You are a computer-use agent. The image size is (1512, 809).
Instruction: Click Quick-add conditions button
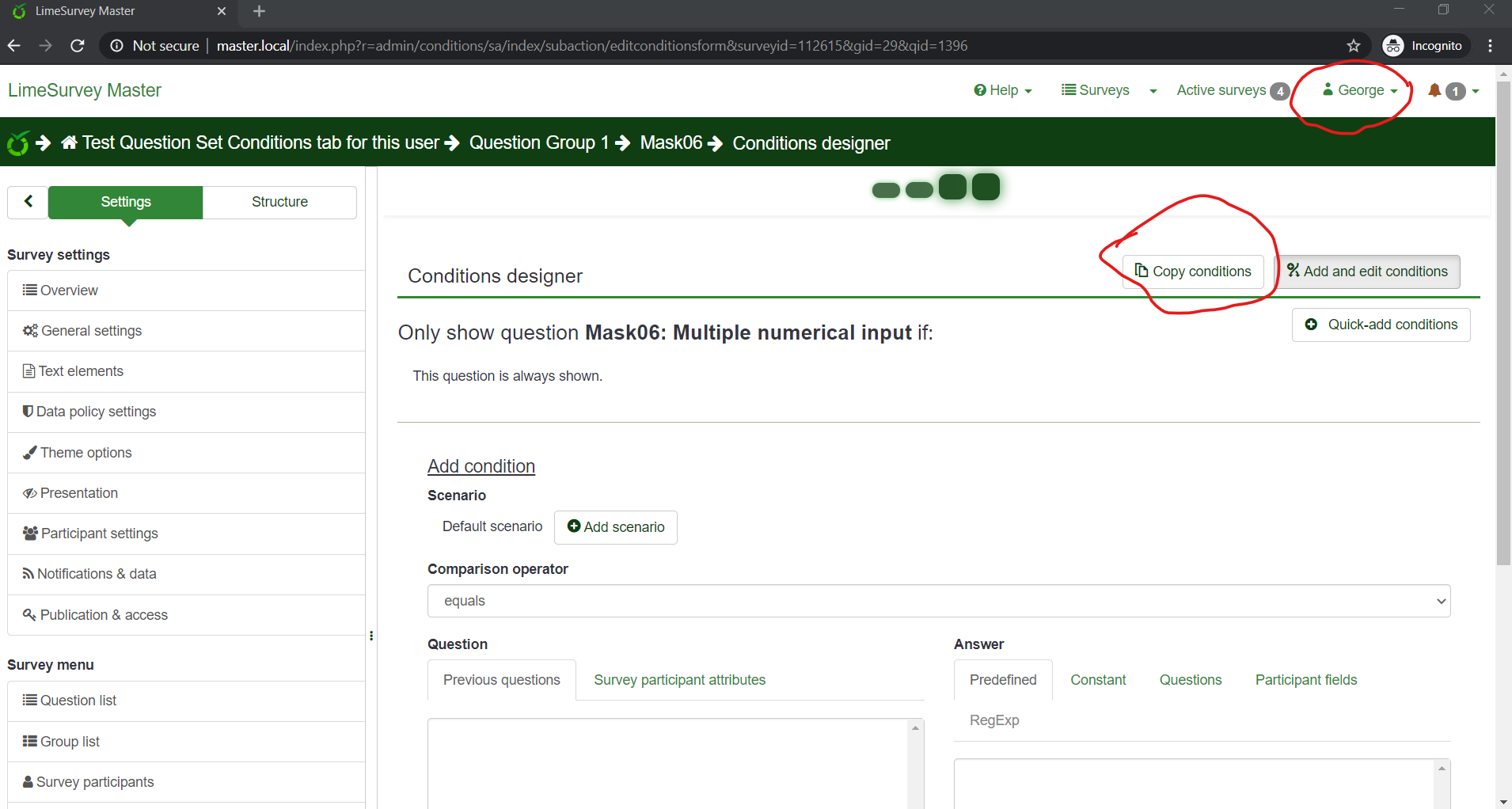1381,325
